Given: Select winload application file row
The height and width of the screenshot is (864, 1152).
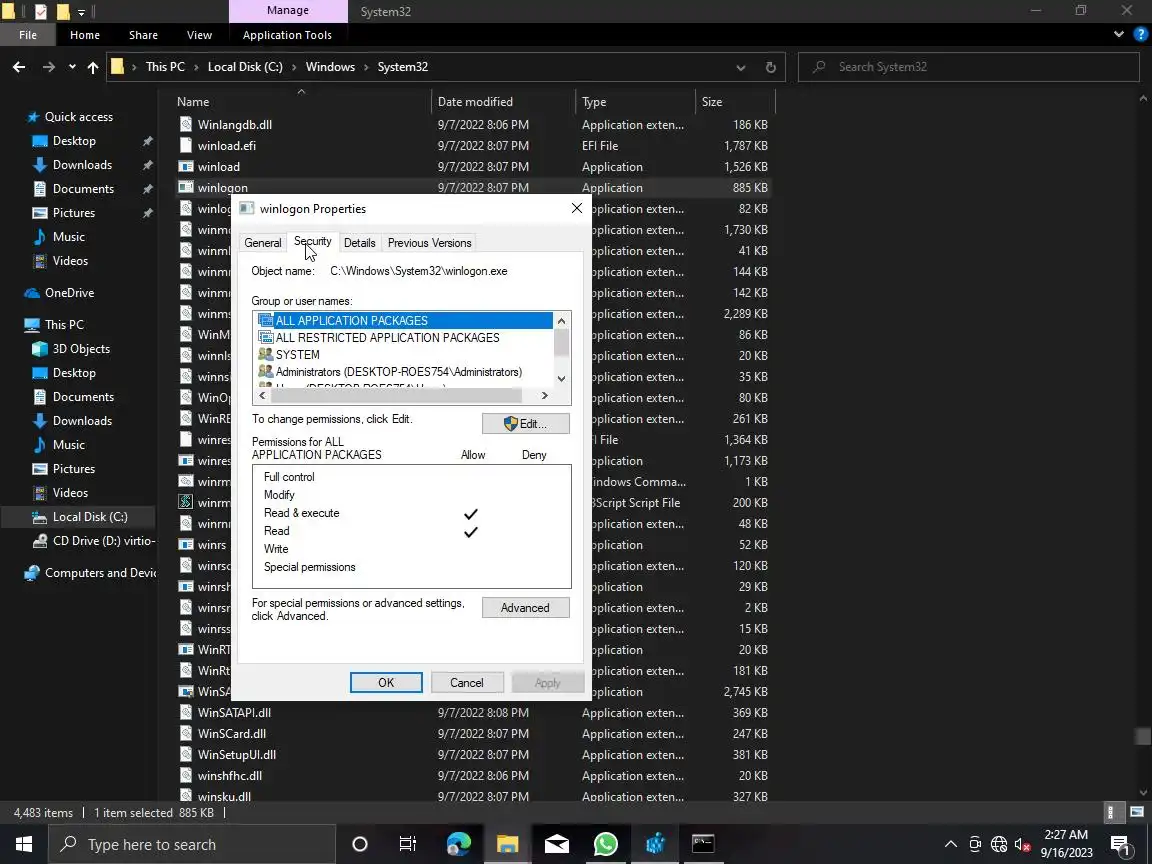Looking at the screenshot, I should (474, 167).
